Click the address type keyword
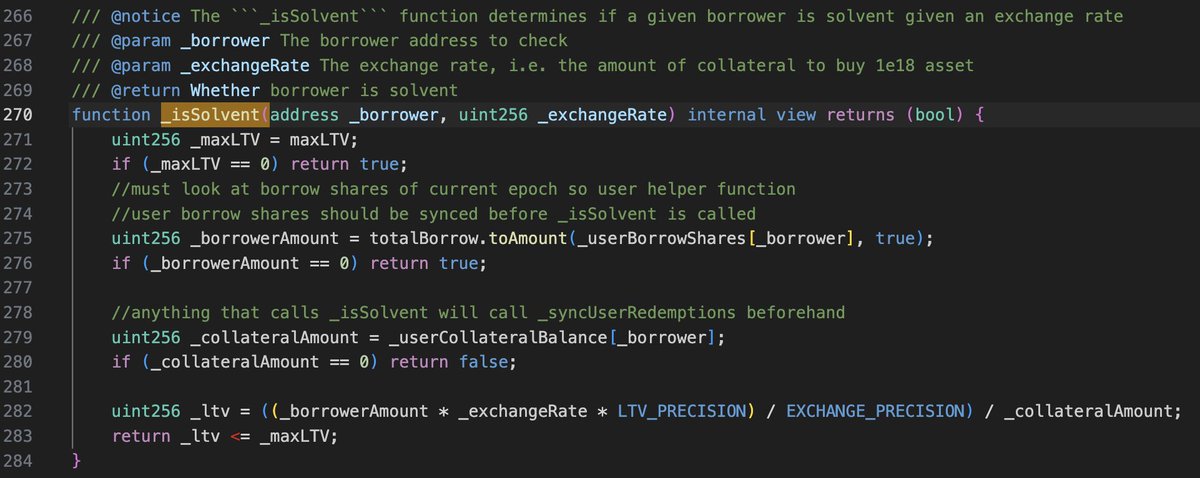The height and width of the screenshot is (478, 1200). click(x=303, y=115)
